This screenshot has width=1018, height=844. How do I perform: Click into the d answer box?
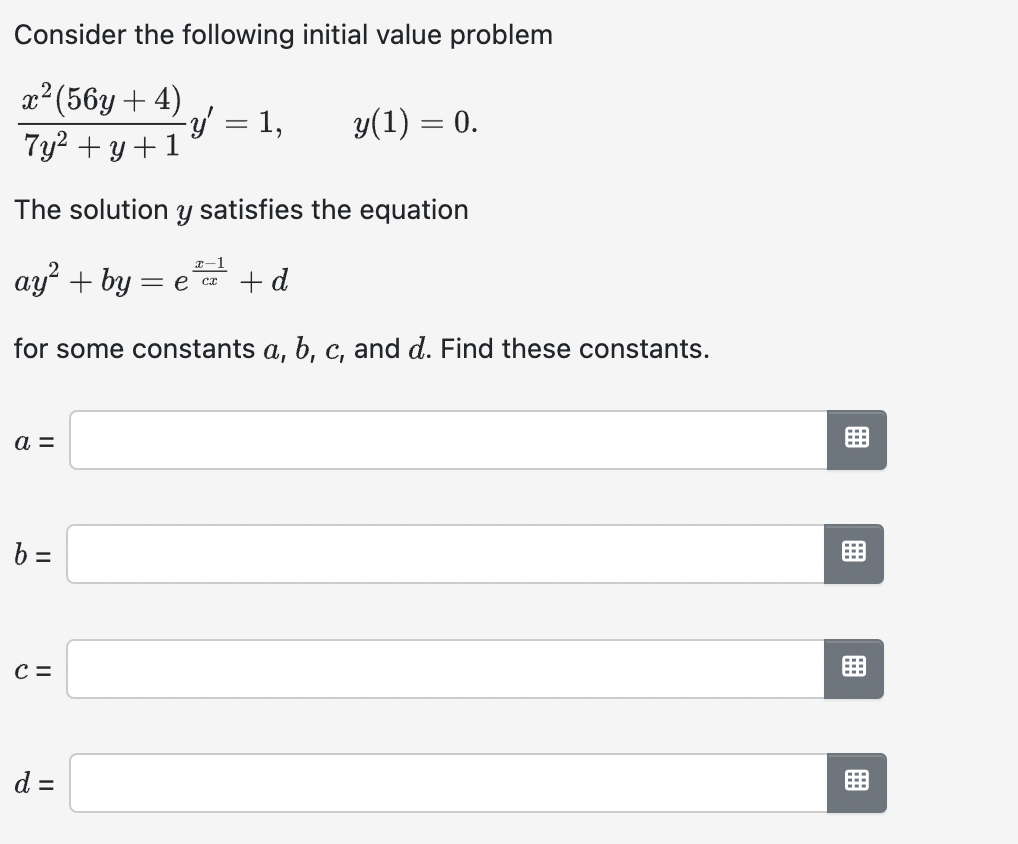pos(448,783)
